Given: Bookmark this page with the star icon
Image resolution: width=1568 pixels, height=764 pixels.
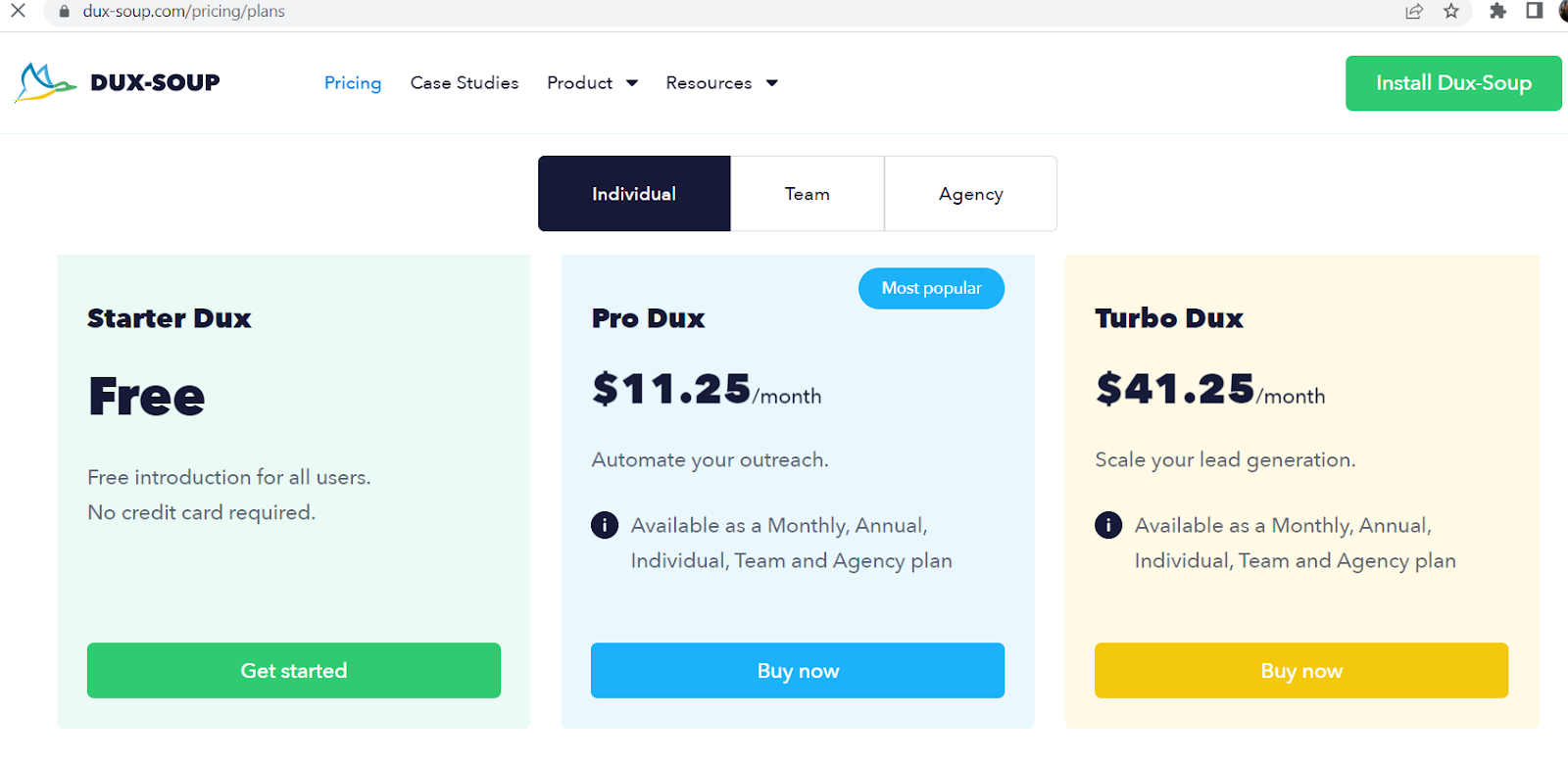Looking at the screenshot, I should [x=1451, y=12].
